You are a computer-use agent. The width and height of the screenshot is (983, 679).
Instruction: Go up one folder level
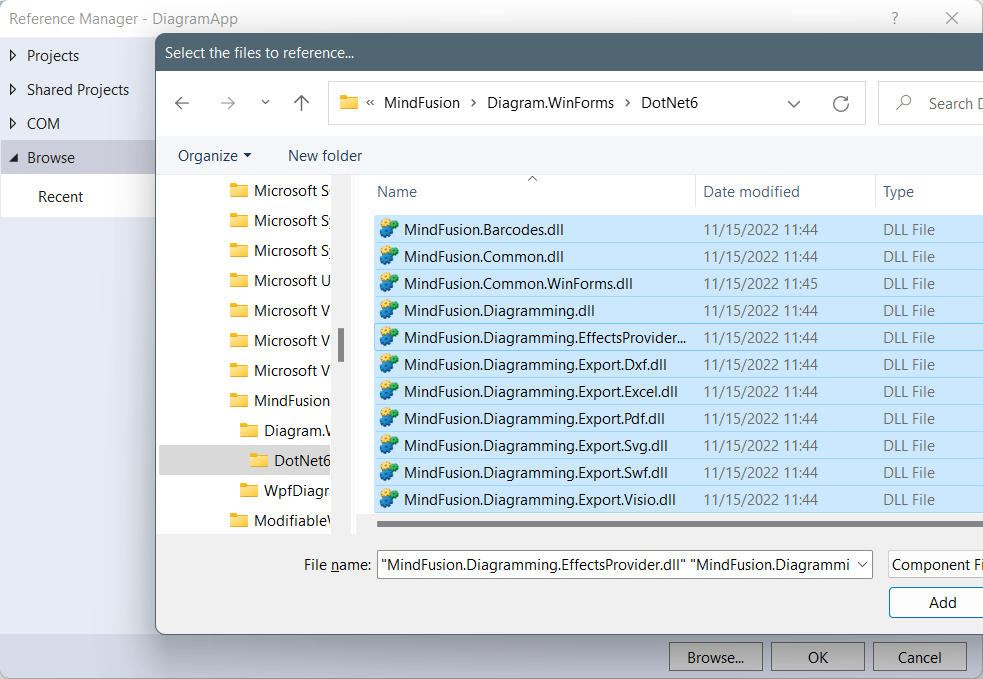click(x=302, y=103)
